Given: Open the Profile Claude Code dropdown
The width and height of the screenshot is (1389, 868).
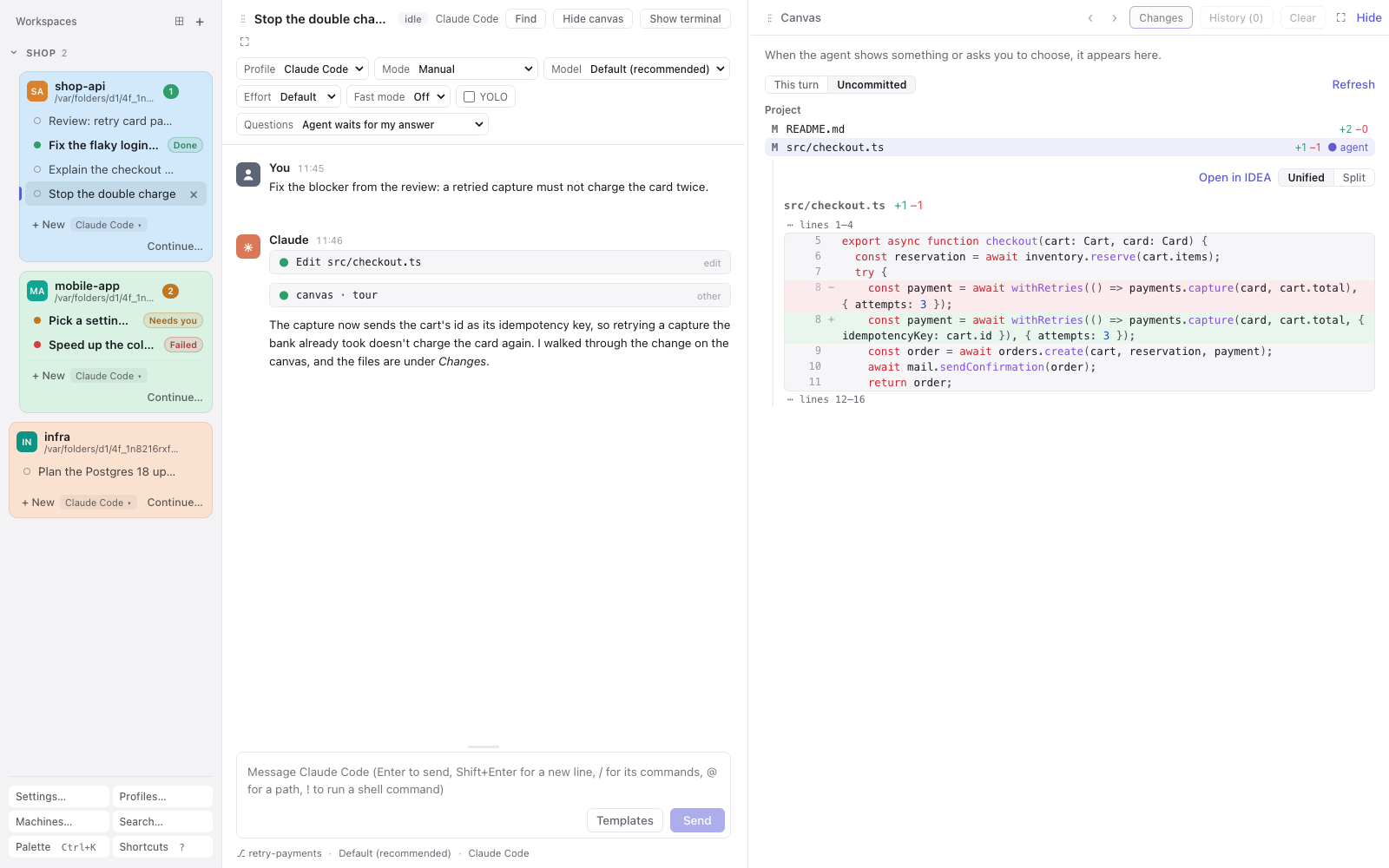Looking at the screenshot, I should click(303, 69).
